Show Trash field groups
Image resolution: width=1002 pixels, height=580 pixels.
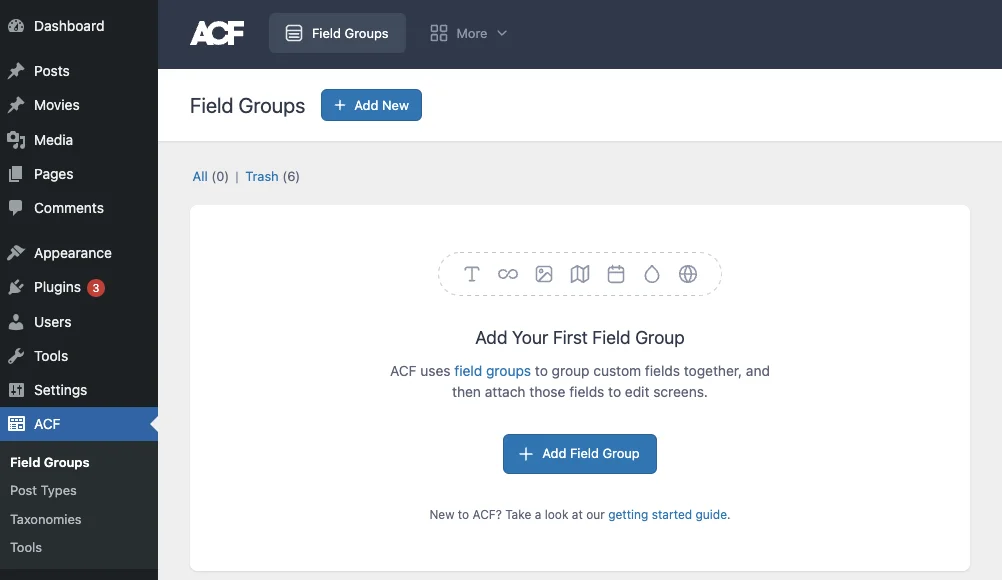(262, 177)
